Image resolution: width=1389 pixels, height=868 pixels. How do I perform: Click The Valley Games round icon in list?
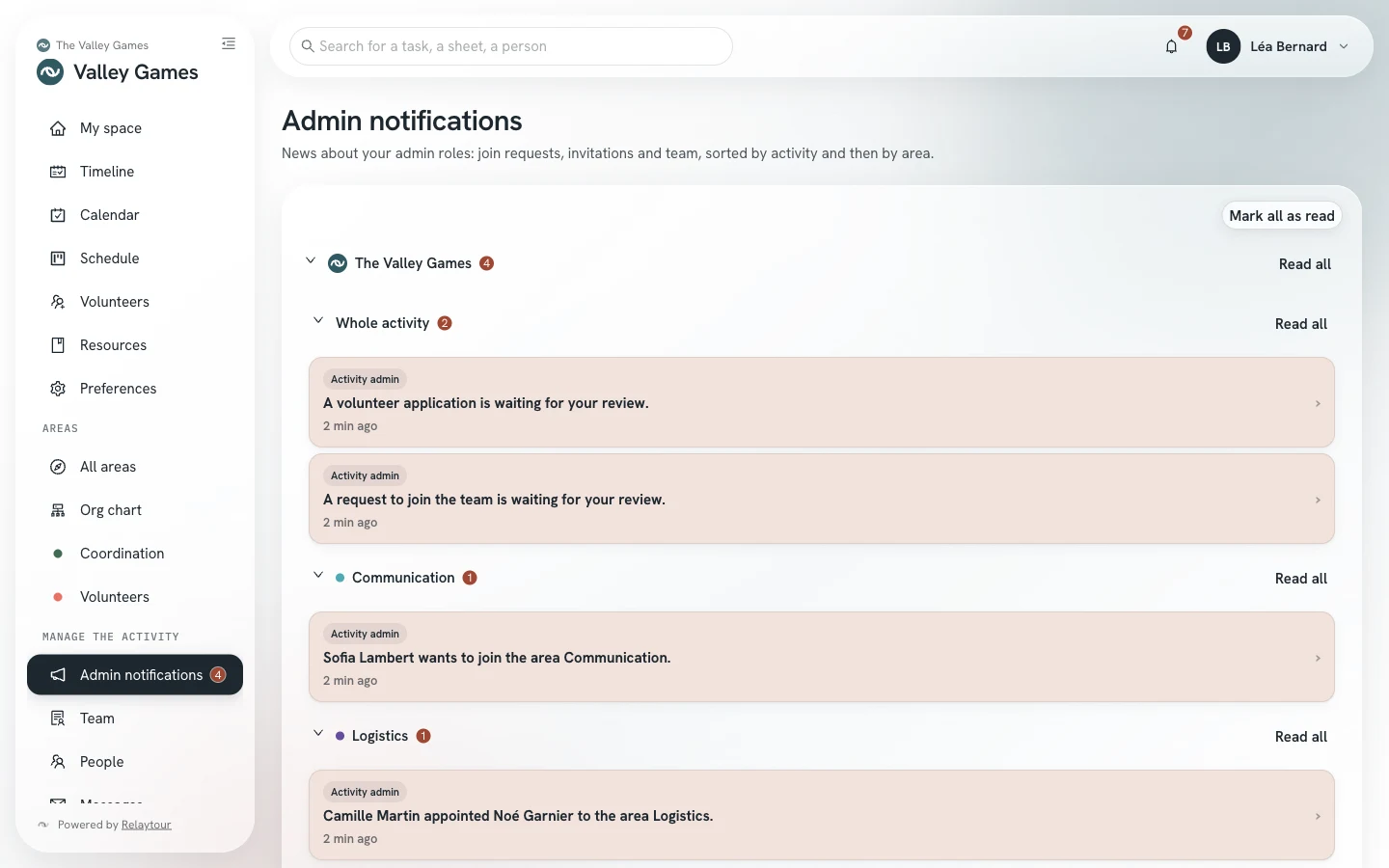(338, 263)
